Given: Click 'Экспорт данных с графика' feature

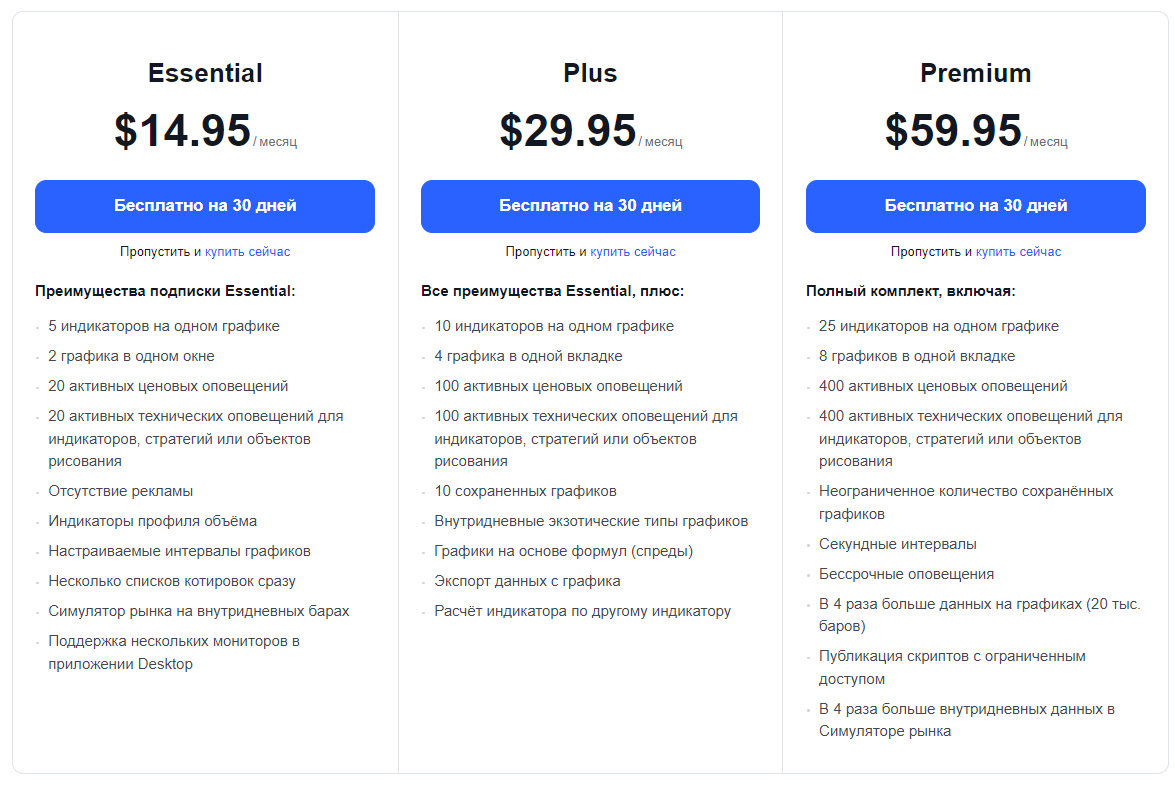Looking at the screenshot, I should 527,581.
